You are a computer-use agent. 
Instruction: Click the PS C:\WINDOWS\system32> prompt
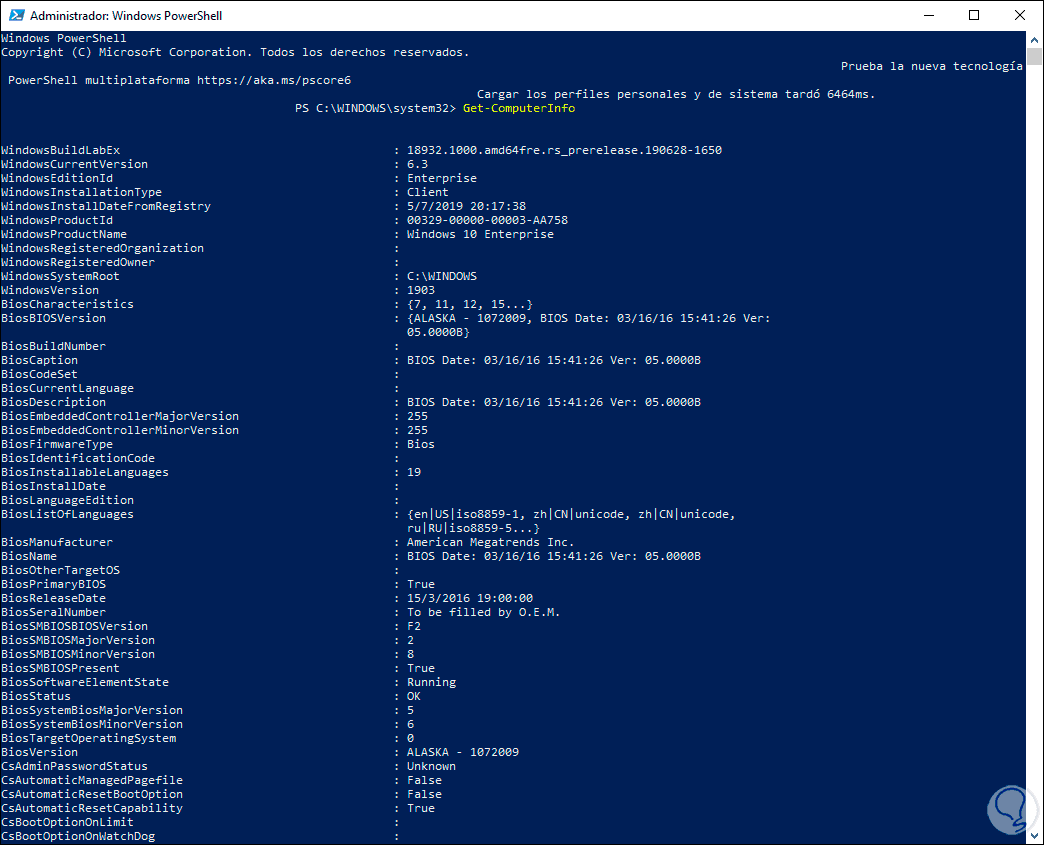[x=375, y=108]
